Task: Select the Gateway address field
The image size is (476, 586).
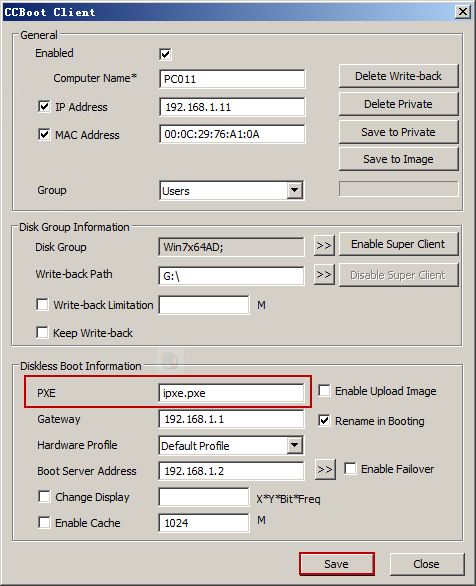Action: 231,419
